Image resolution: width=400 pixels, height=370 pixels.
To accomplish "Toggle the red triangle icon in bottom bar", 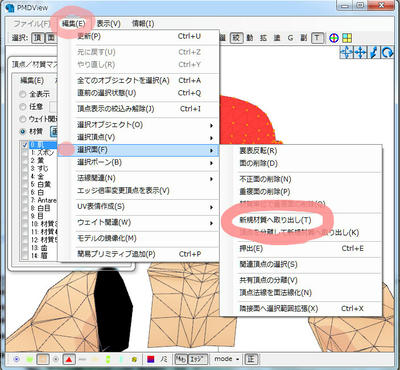I will point(69,359).
